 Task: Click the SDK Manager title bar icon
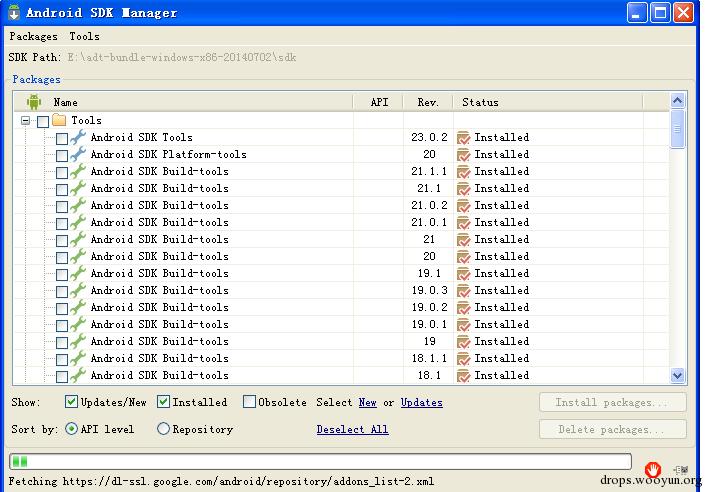click(14, 12)
